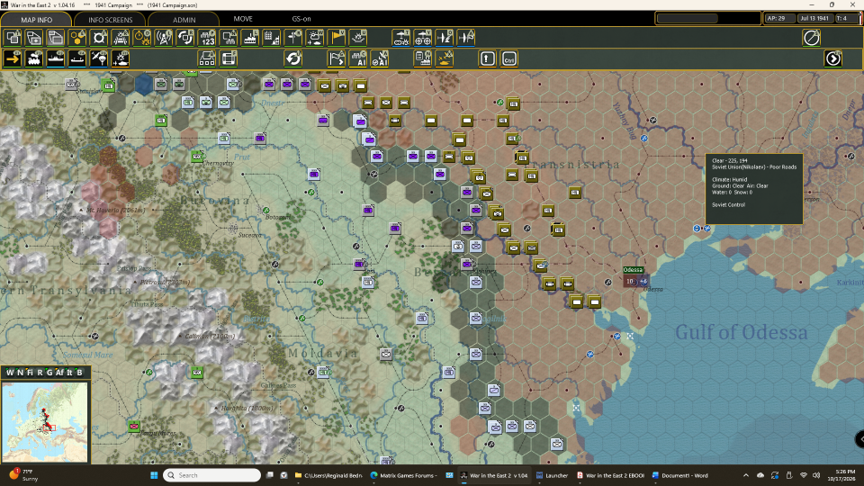Image resolution: width=864 pixels, height=486 pixels.
Task: Select the MOVE tab
Action: tap(243, 19)
